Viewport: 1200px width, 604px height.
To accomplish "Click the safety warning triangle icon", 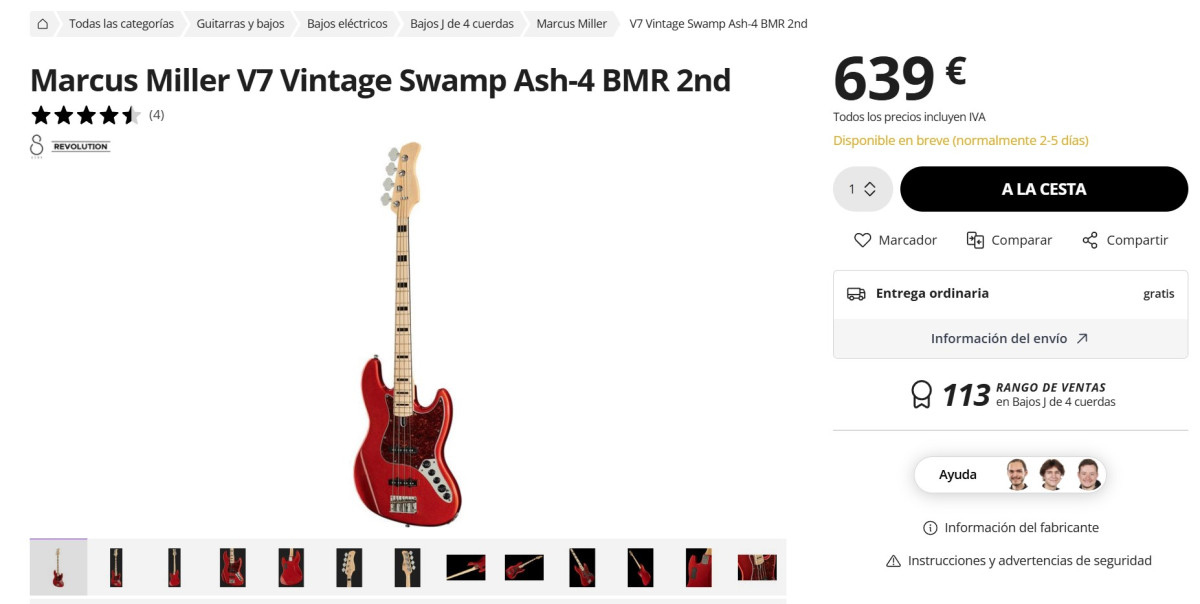I will pos(894,561).
